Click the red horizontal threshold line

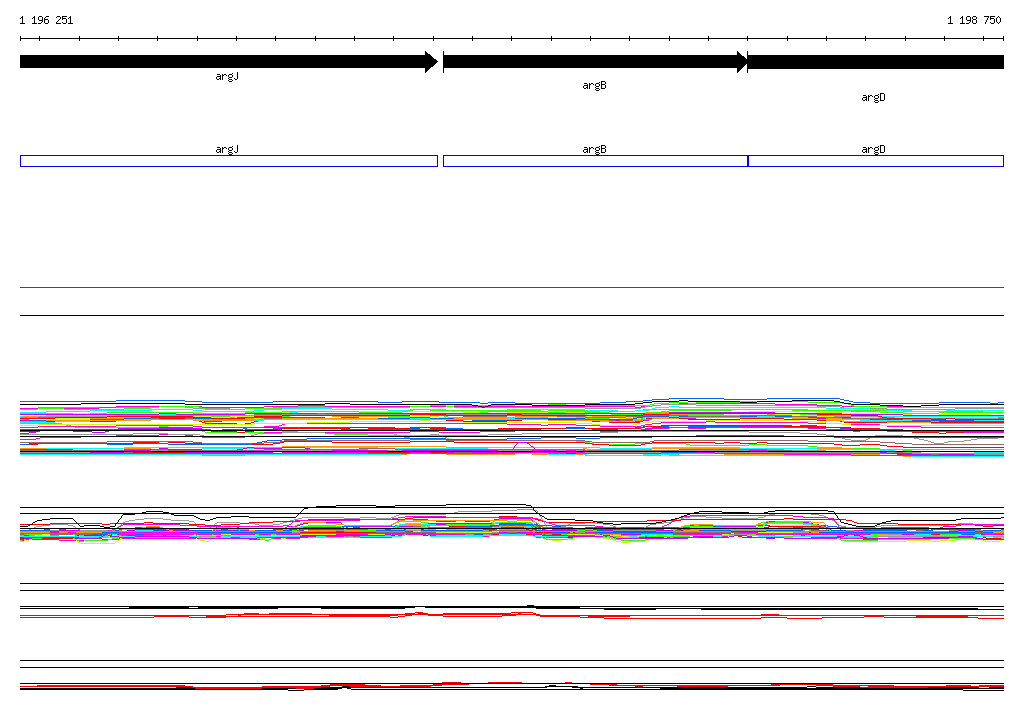pos(512,287)
